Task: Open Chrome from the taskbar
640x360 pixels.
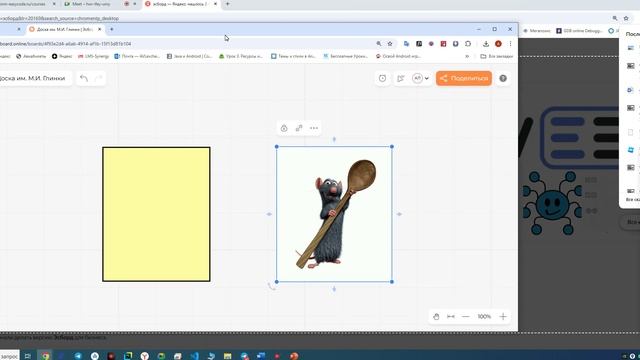Action: 45,356
